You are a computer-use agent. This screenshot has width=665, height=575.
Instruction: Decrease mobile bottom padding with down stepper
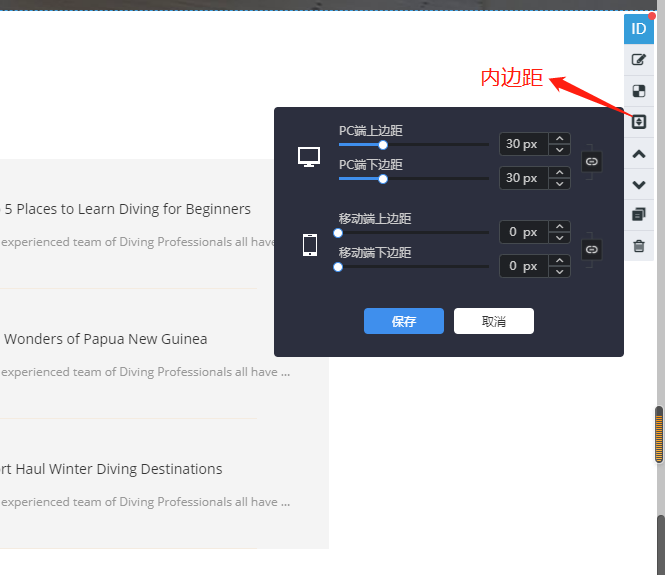tap(560, 271)
